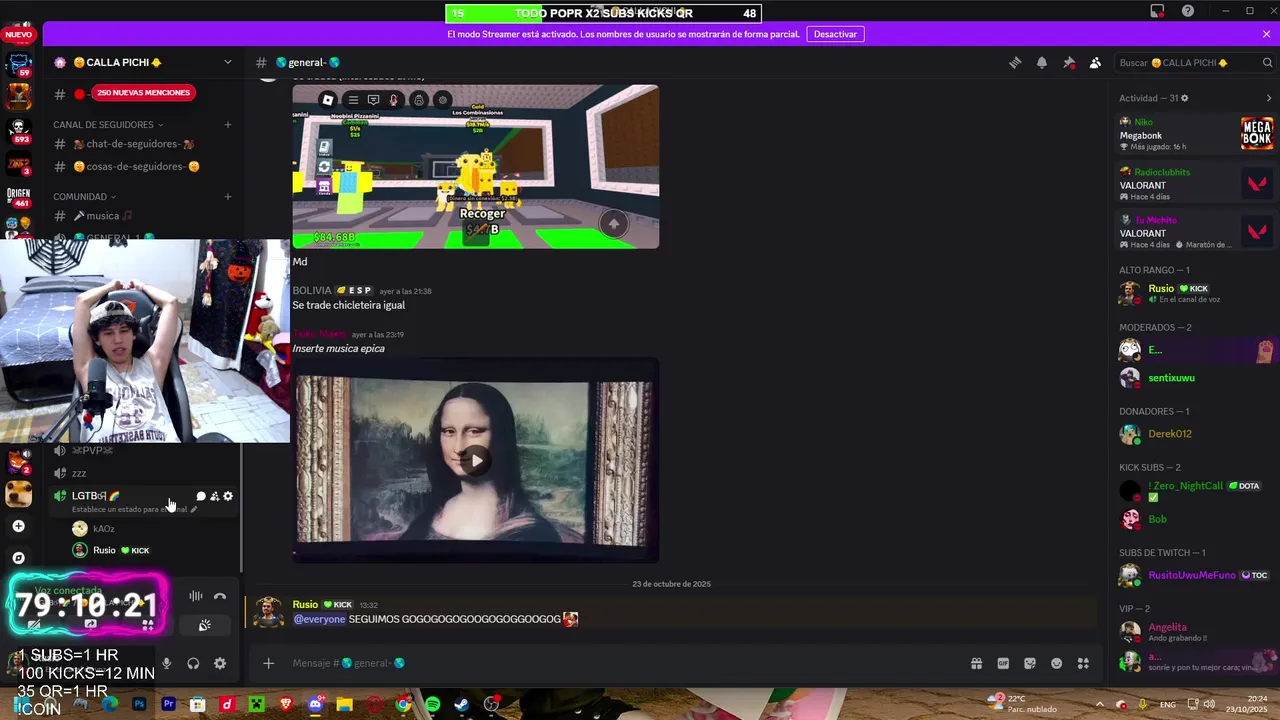Toggle the member list icon

(x=1095, y=62)
